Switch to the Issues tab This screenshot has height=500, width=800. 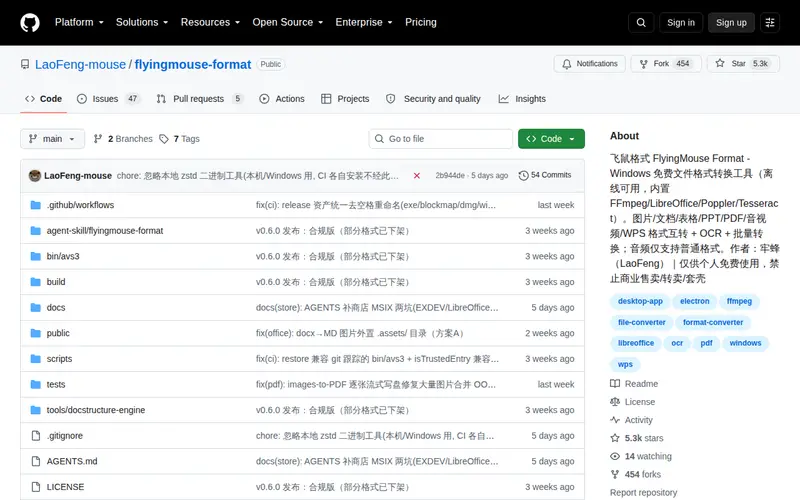[108, 99]
